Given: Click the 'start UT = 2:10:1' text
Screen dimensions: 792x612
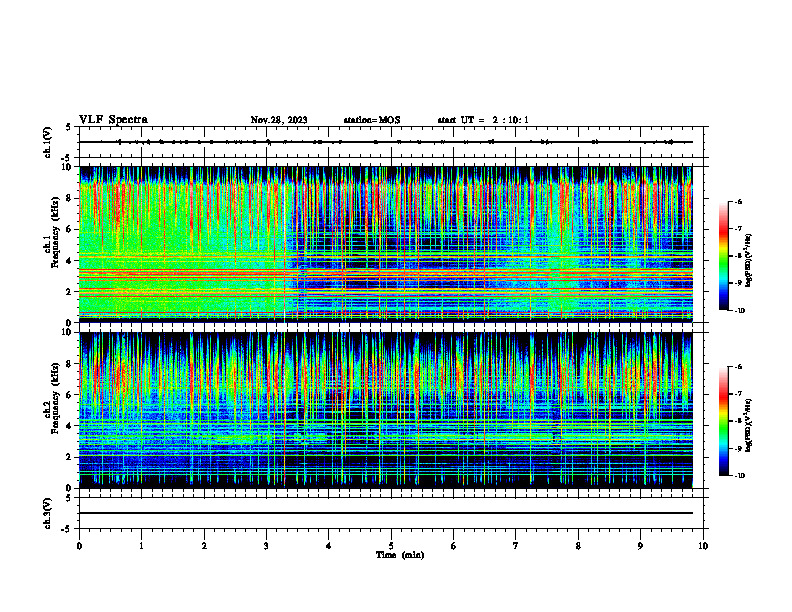Looking at the screenshot, I should coord(483,120).
